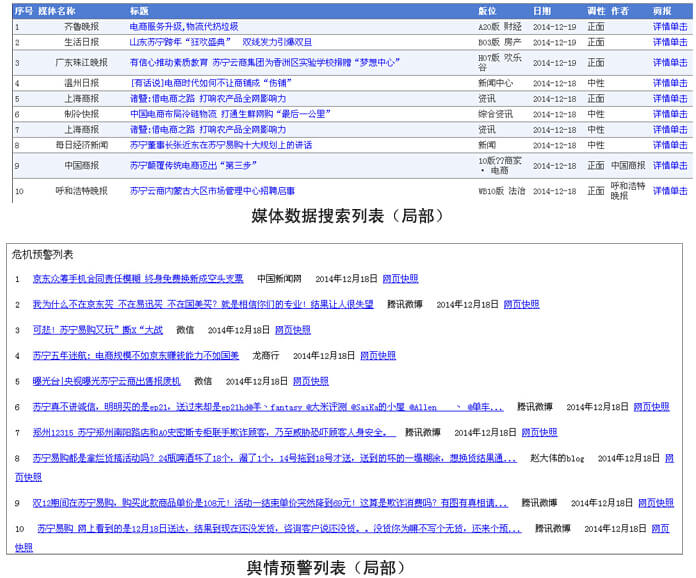
Task: Open warning item 双12期间在苏宁易购
Action: 270,503
